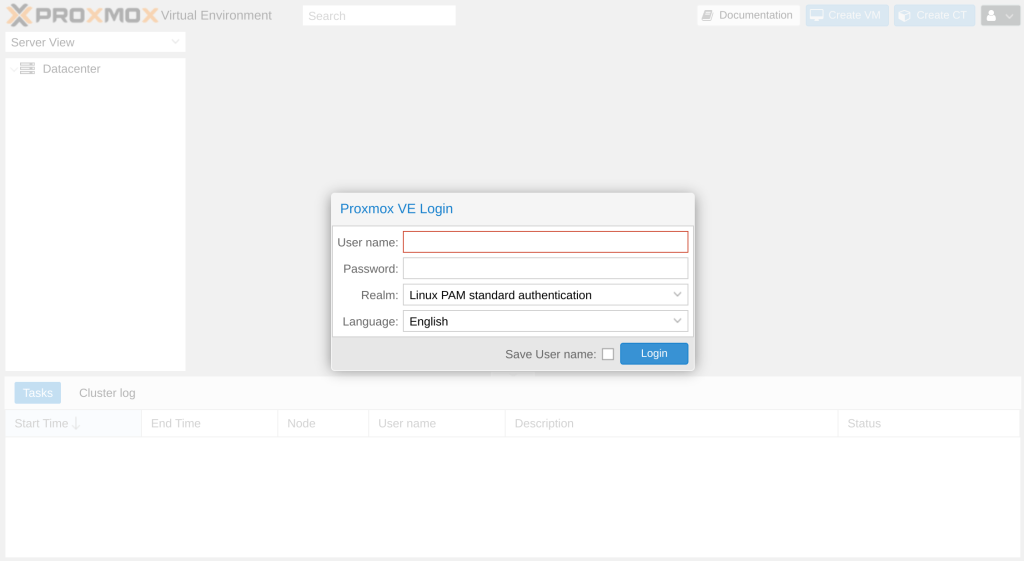Click the top Search box
Viewport: 1024px width, 561px height.
point(379,16)
